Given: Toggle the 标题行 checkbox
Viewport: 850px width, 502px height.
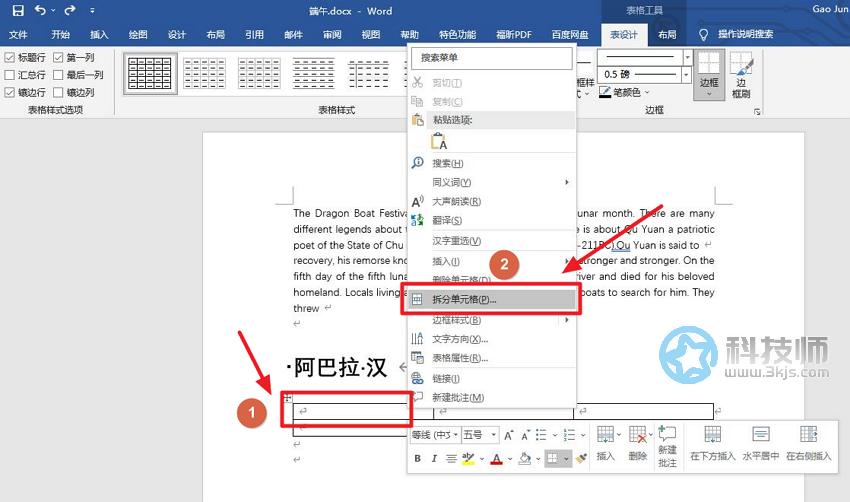Looking at the screenshot, I should (x=25, y=57).
